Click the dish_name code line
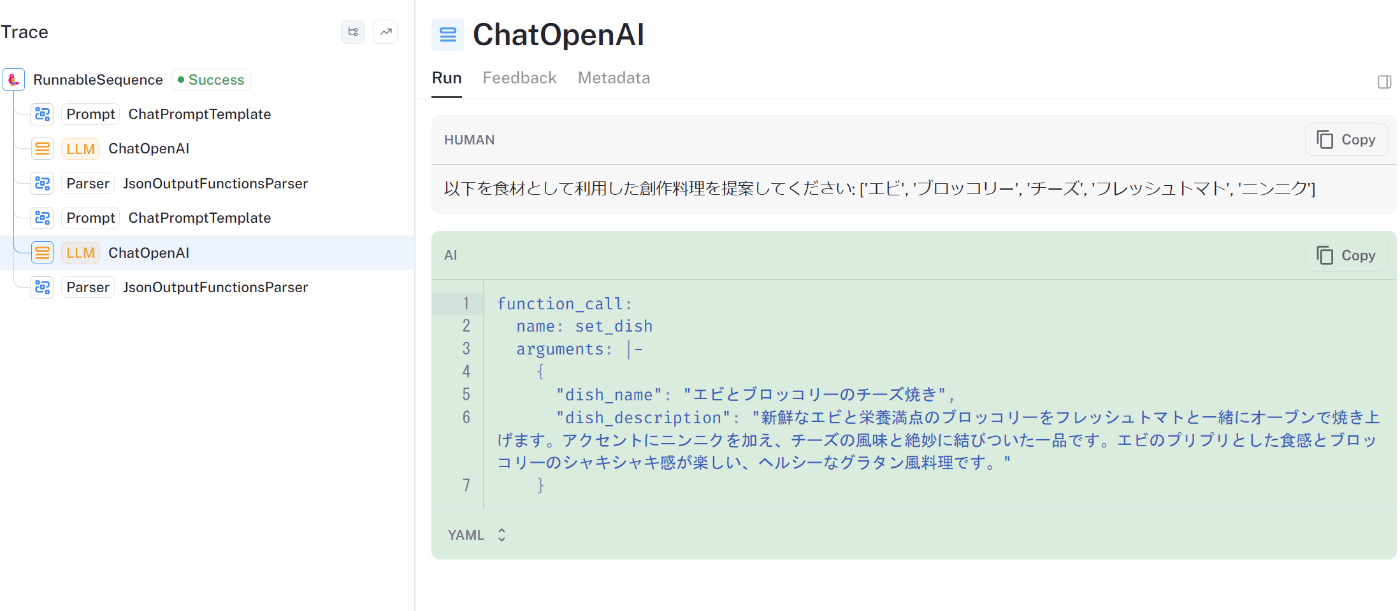Image resolution: width=1400 pixels, height=611 pixels. [x=757, y=395]
